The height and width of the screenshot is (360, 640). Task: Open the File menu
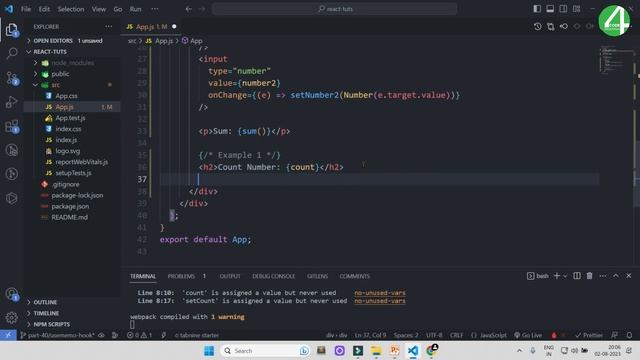tap(26, 9)
